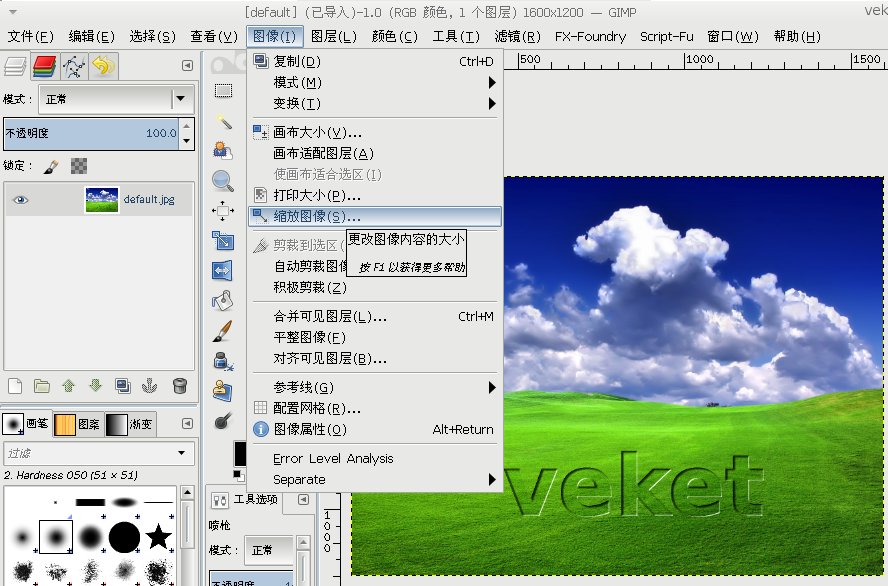
Task: Select the Foreground Select tool
Action: (x=223, y=151)
